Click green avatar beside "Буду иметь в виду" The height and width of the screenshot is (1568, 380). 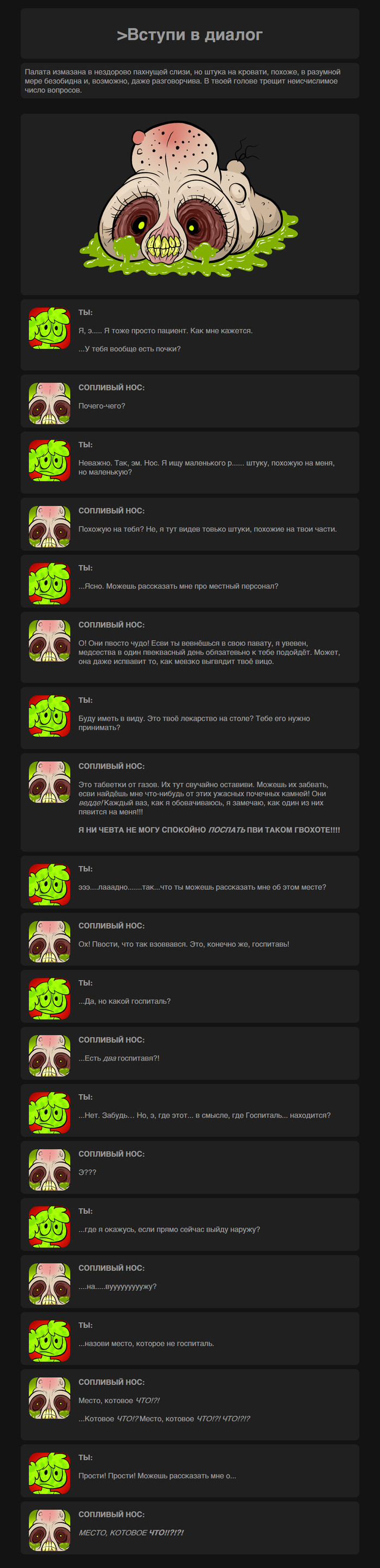(x=50, y=717)
